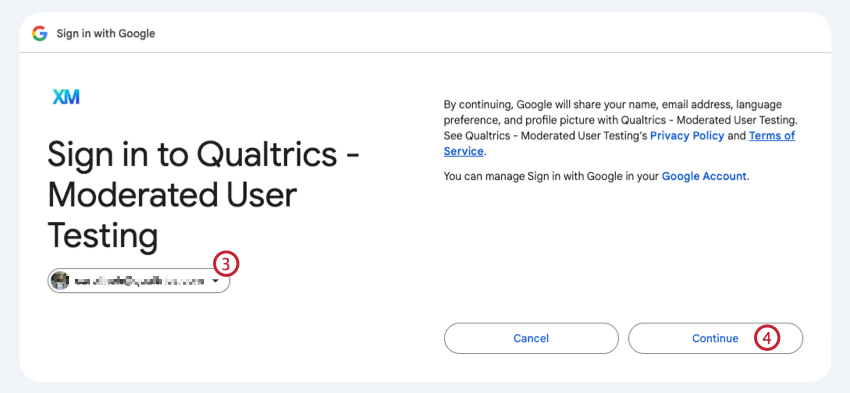Click the wrapped "Service" link word

[463, 152]
